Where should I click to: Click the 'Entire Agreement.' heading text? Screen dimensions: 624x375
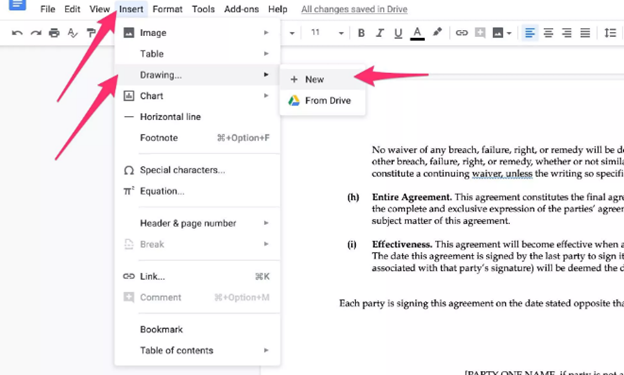412,197
